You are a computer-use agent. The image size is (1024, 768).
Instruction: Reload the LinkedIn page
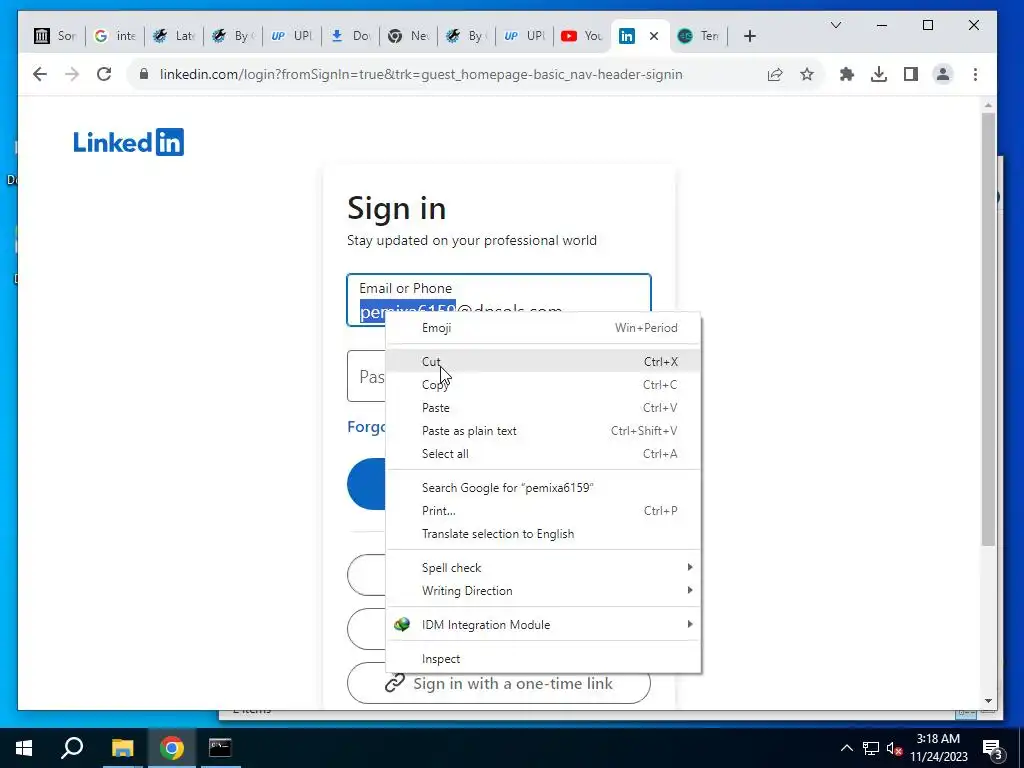[104, 74]
